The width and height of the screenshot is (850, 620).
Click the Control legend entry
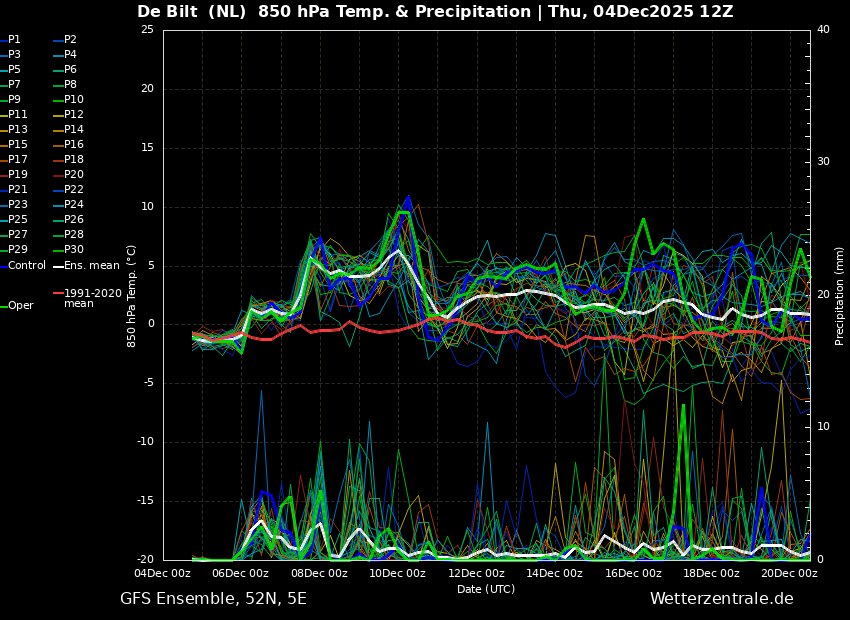pos(23,266)
